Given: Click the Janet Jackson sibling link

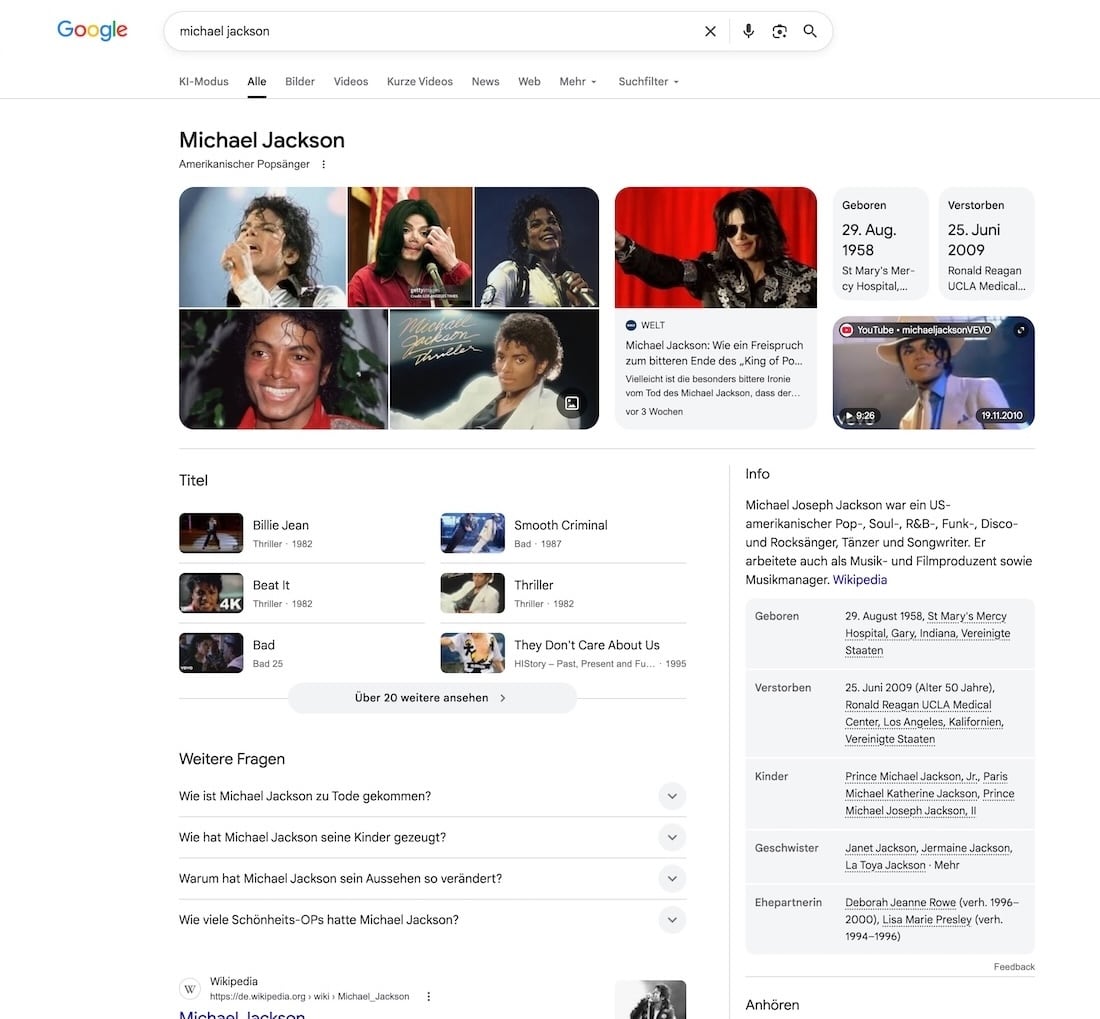Looking at the screenshot, I should click(880, 848).
